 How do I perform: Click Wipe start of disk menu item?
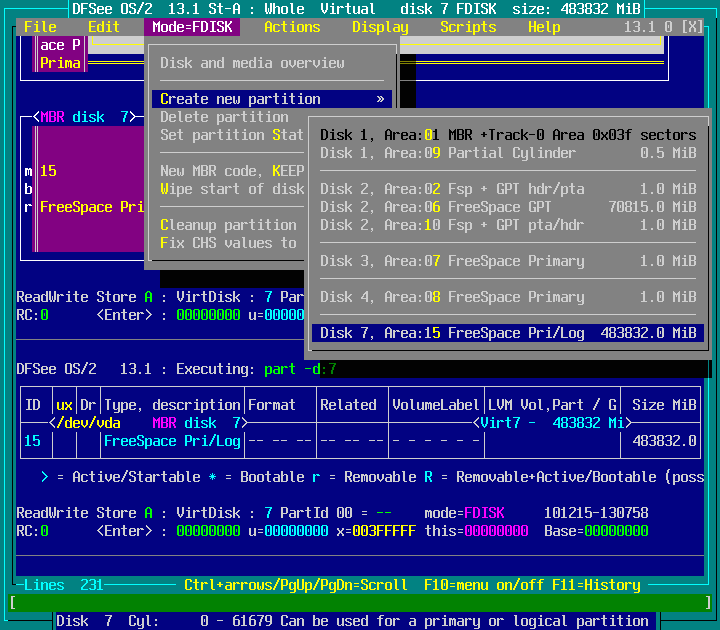coord(232,189)
